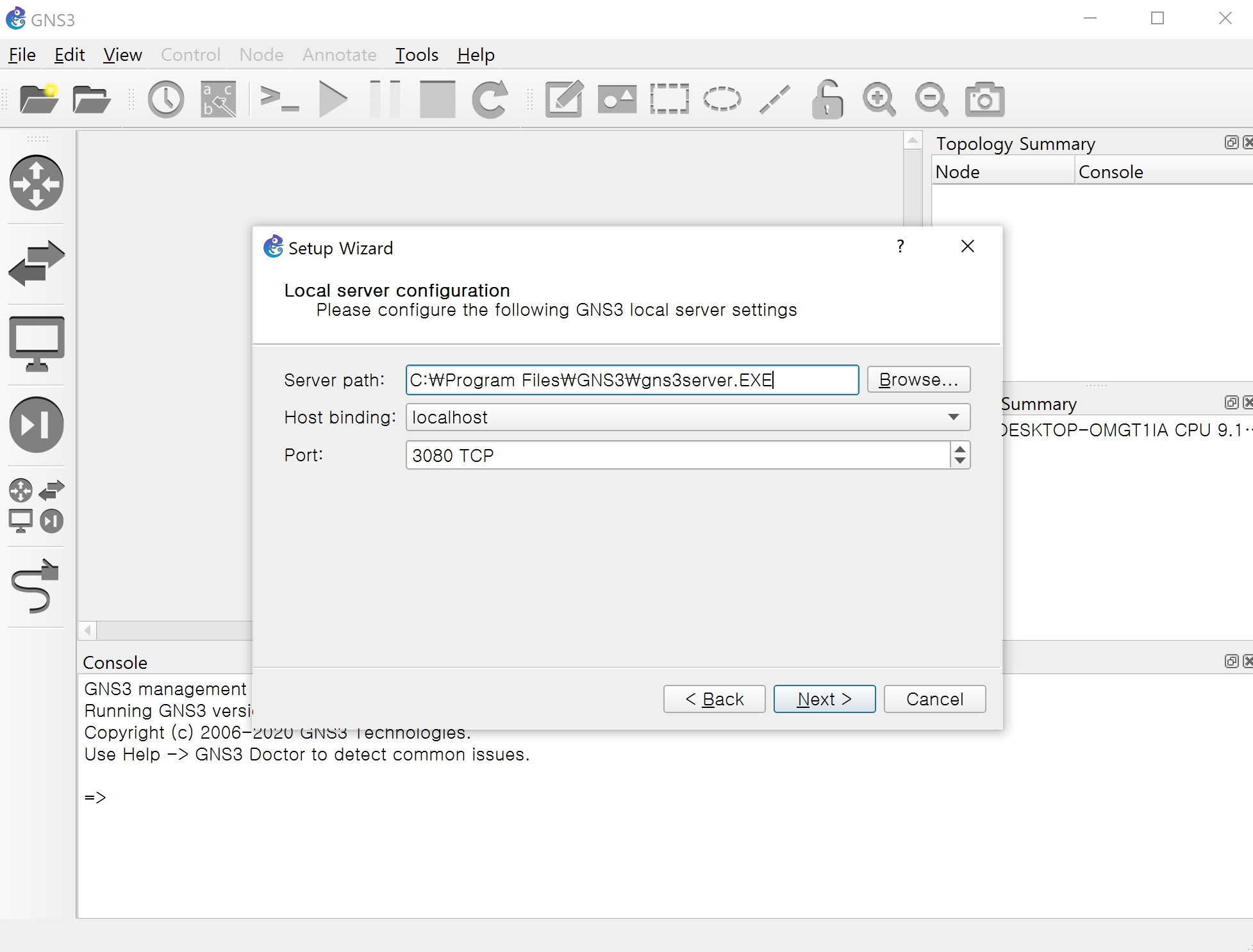Click the Browse all routers icon
This screenshot has height=952, width=1253.
pyautogui.click(x=37, y=183)
